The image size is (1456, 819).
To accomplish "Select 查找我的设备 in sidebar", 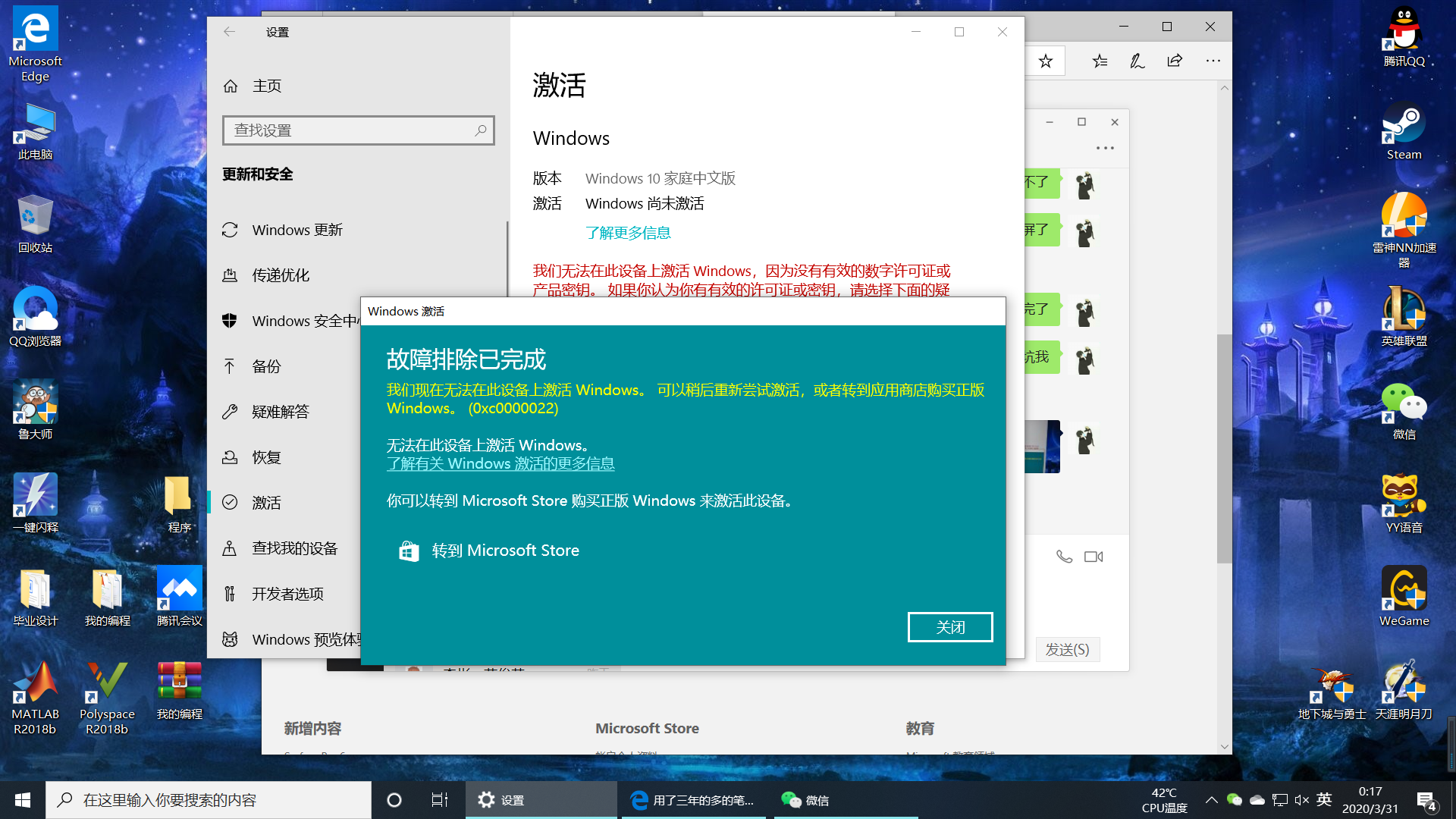I will (284, 548).
